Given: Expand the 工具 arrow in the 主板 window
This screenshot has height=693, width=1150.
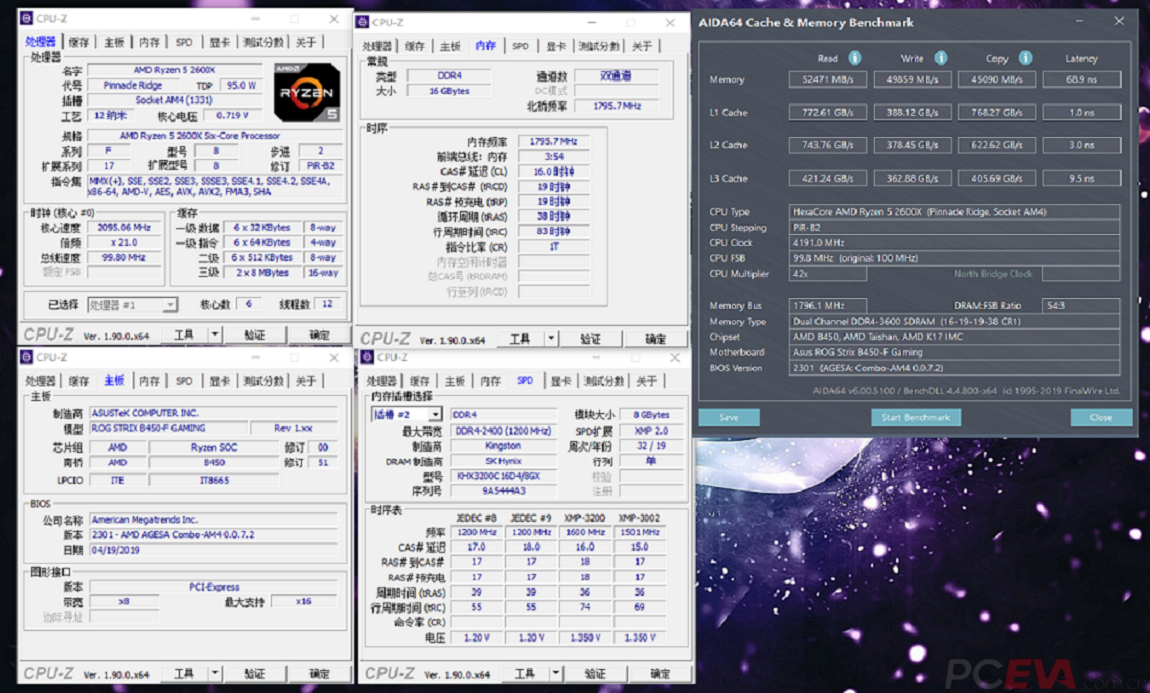Looking at the screenshot, I should coord(215,673).
